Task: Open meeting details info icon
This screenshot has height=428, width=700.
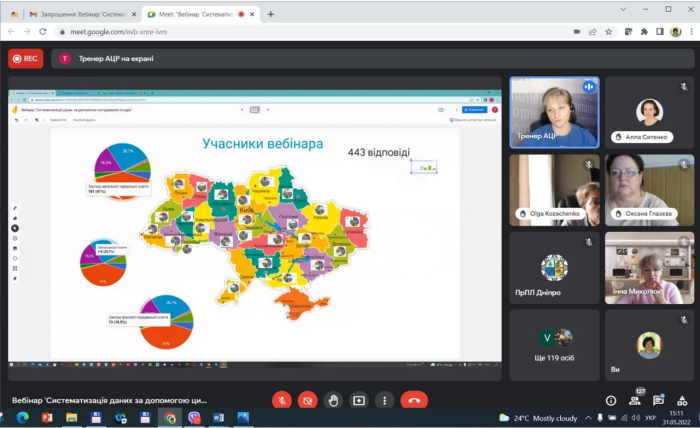Action: (x=611, y=400)
